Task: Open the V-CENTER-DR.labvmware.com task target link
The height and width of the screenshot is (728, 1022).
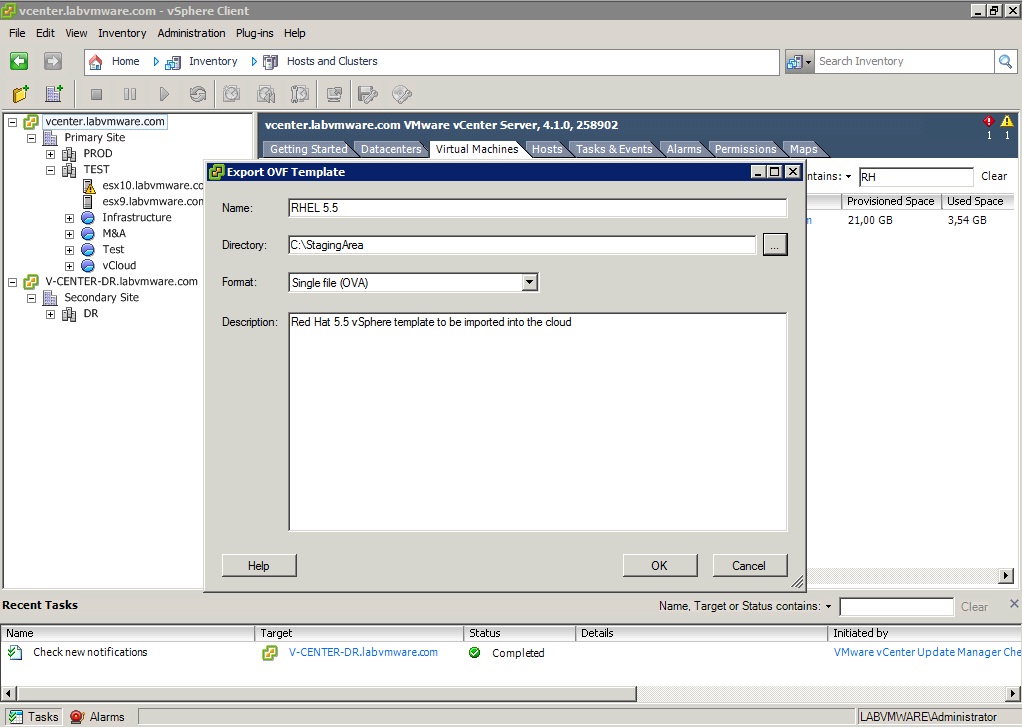Action: point(363,652)
